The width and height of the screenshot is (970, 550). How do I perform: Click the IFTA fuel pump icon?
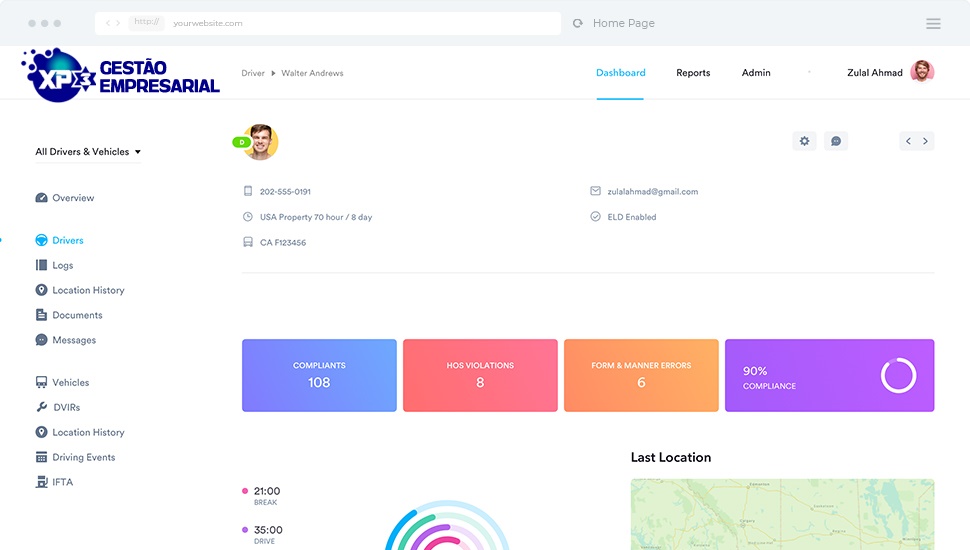(x=41, y=482)
